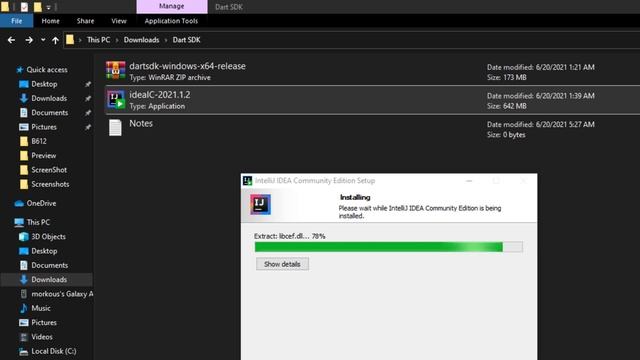Click the Manage contextual tab

click(172, 7)
